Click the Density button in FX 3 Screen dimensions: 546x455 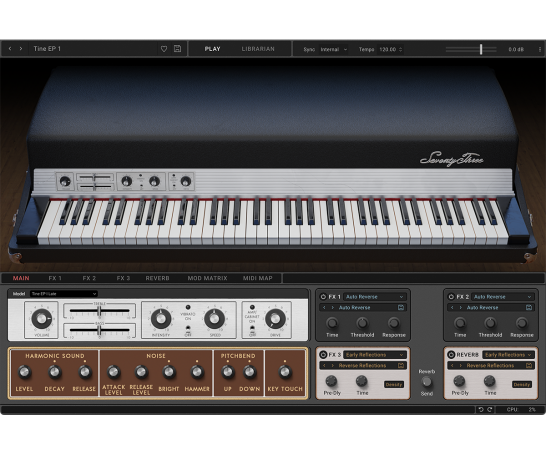click(394, 384)
